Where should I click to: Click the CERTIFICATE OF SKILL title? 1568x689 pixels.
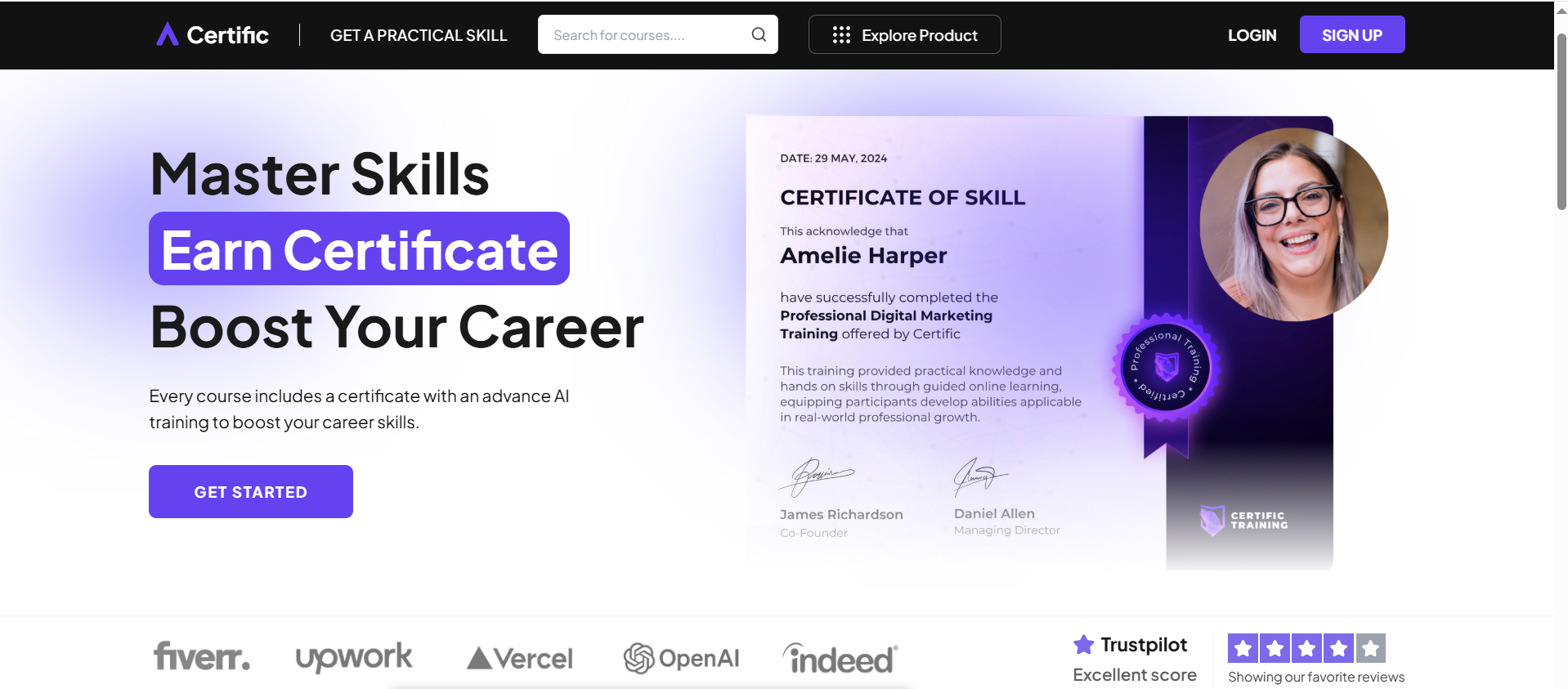coord(903,197)
